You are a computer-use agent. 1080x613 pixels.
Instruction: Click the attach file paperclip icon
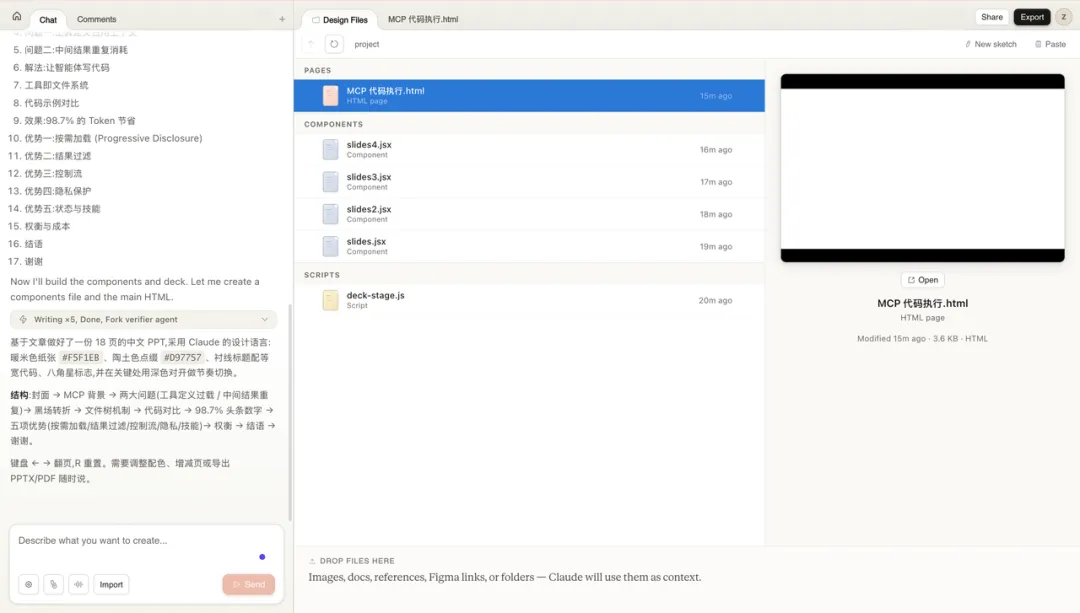(53, 585)
